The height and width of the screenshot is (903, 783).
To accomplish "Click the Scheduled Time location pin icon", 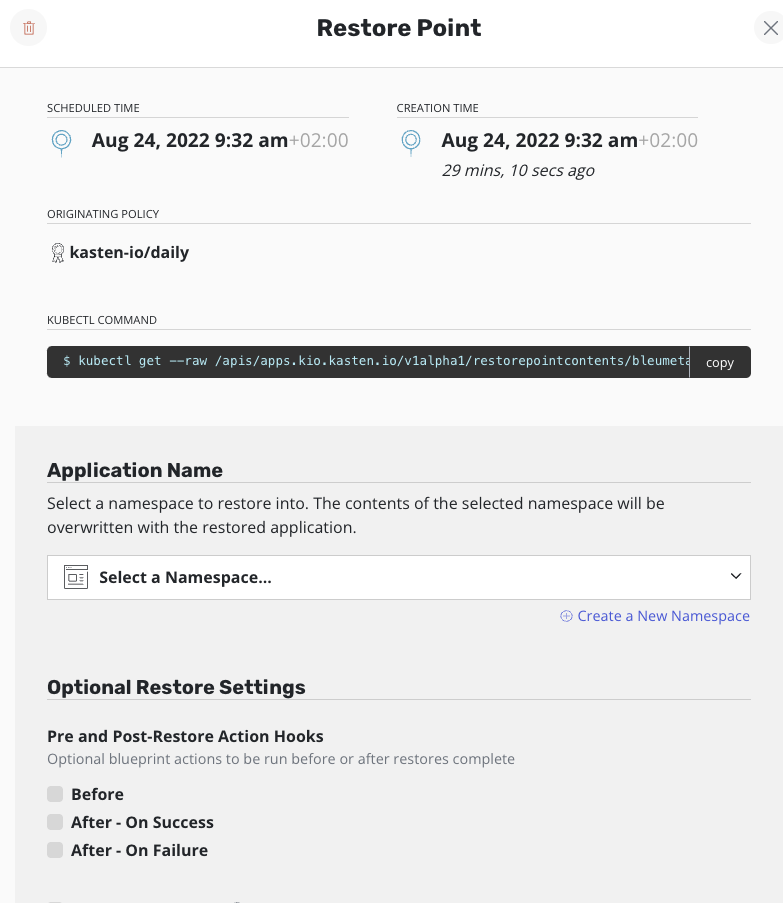I will [61, 142].
